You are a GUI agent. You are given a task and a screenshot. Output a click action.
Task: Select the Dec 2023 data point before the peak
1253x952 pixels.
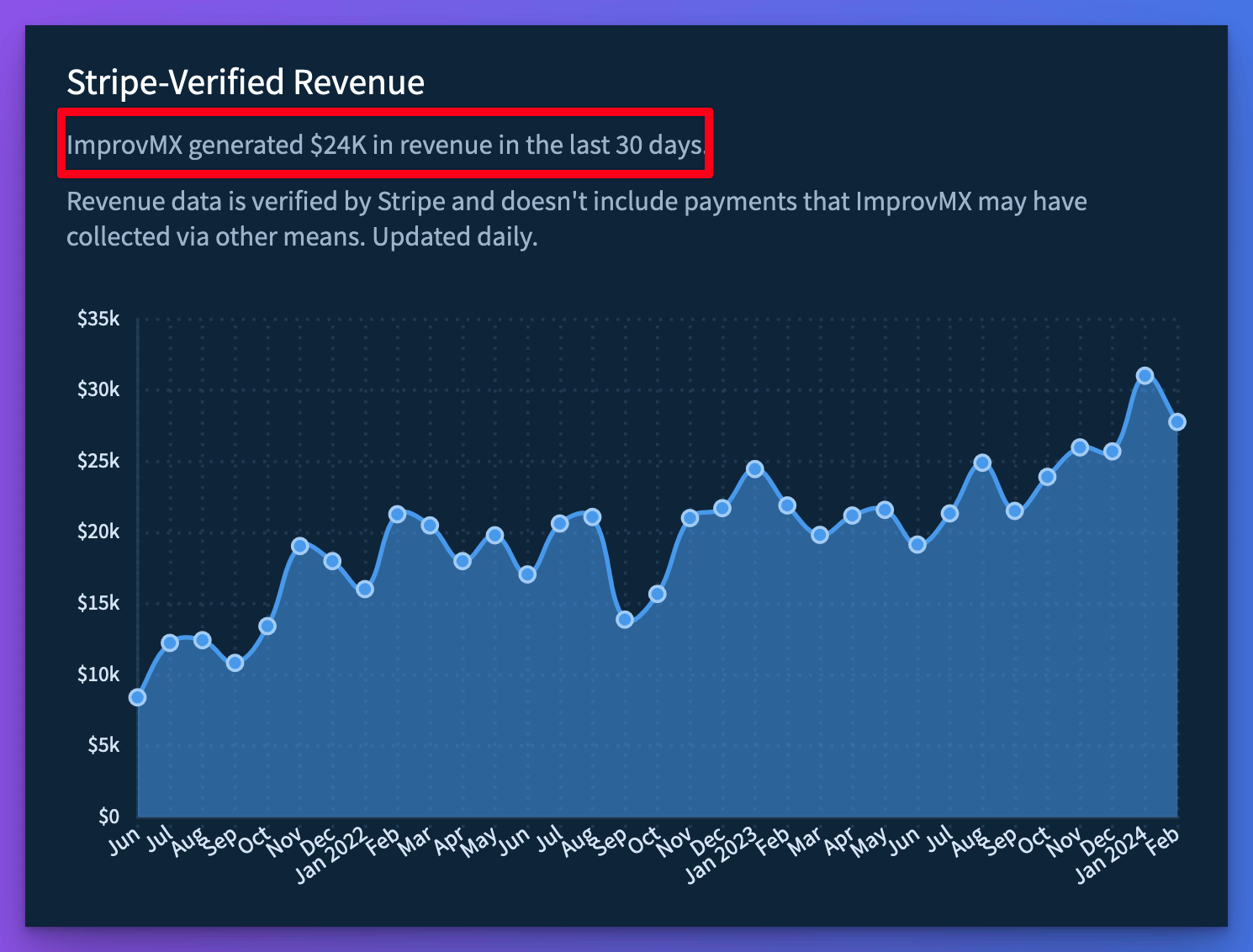pyautogui.click(x=1112, y=452)
